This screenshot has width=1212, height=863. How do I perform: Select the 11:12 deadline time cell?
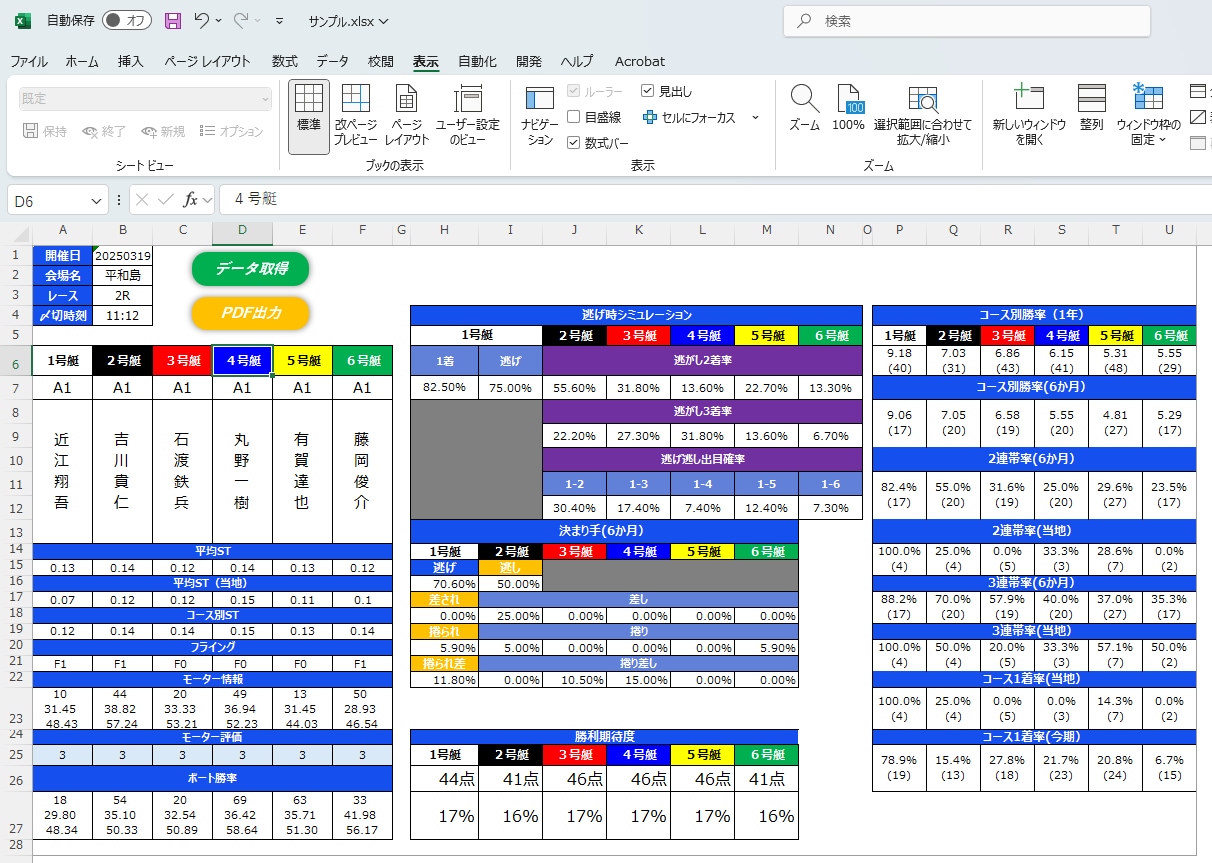122,315
